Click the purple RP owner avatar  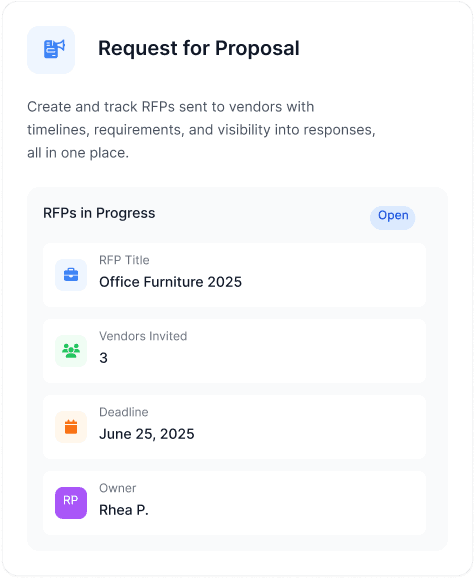point(71,503)
